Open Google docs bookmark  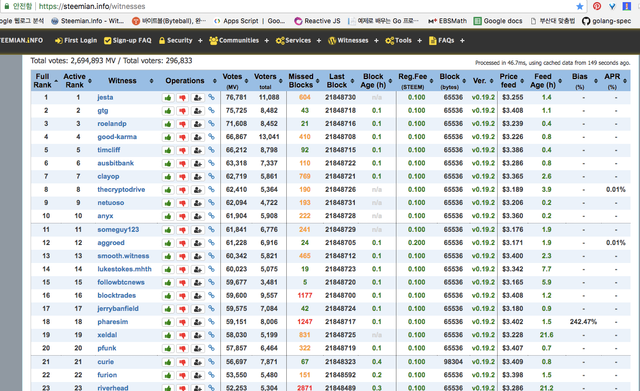(x=498, y=21)
